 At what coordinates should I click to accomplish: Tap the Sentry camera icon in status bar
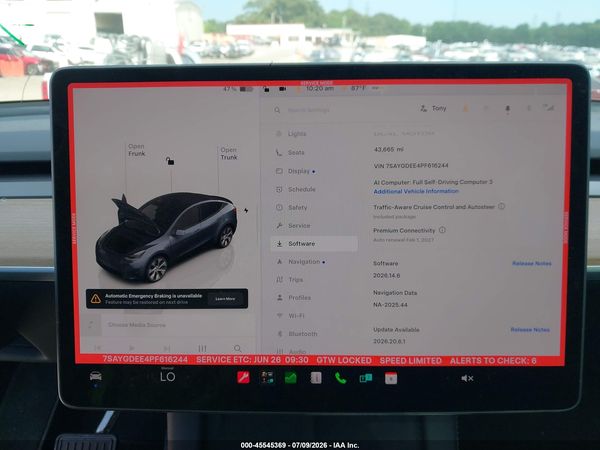(x=282, y=89)
